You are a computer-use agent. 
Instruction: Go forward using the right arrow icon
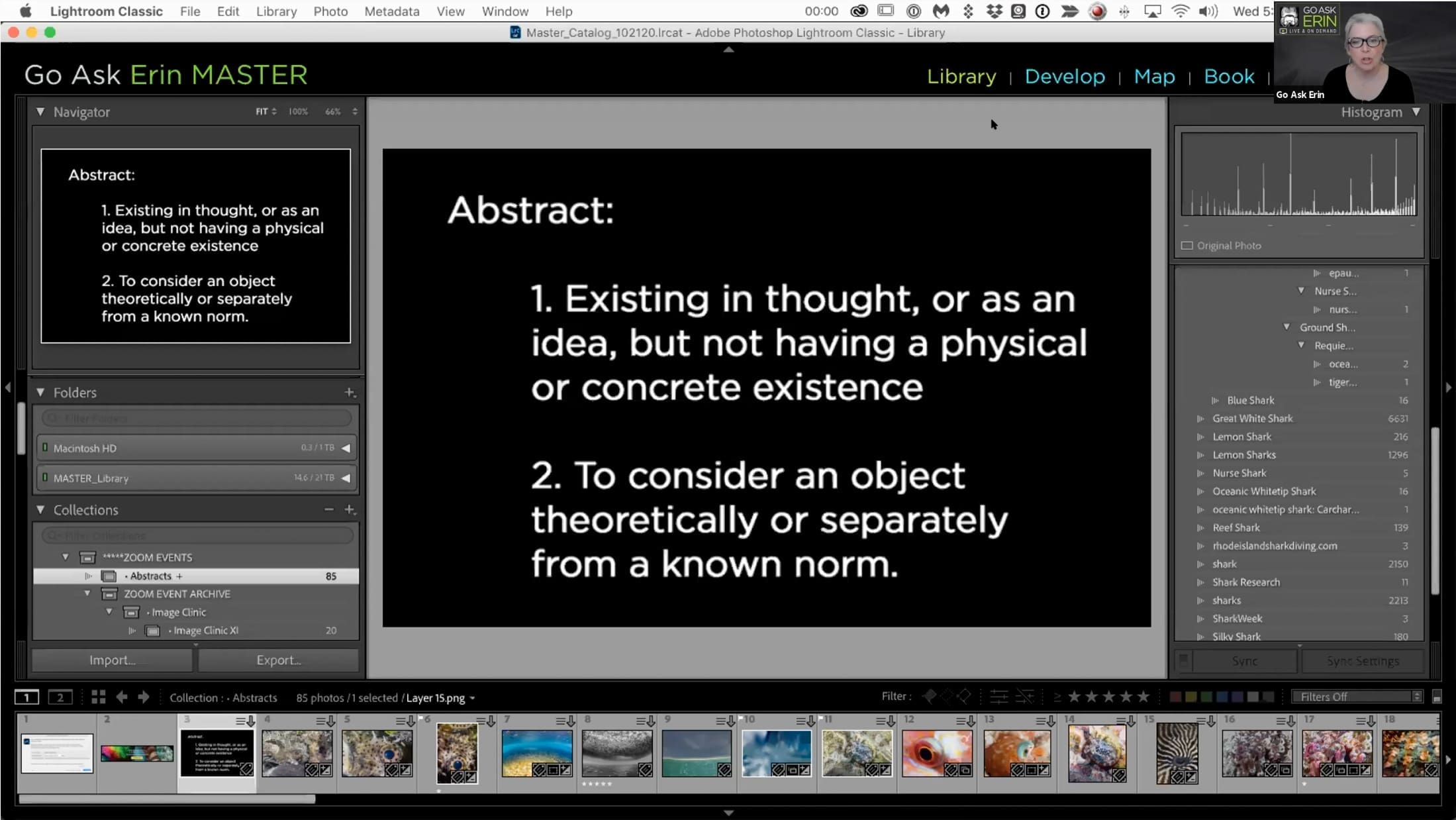pyautogui.click(x=144, y=697)
